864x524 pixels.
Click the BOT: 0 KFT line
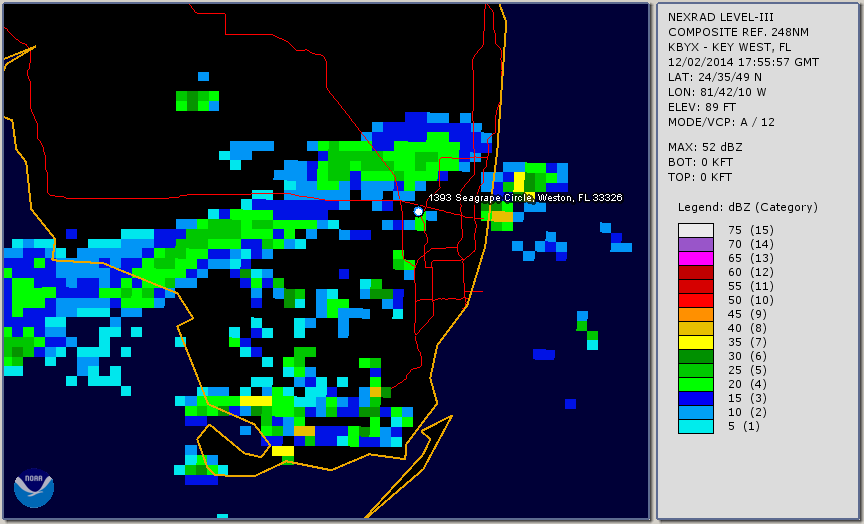[x=700, y=163]
